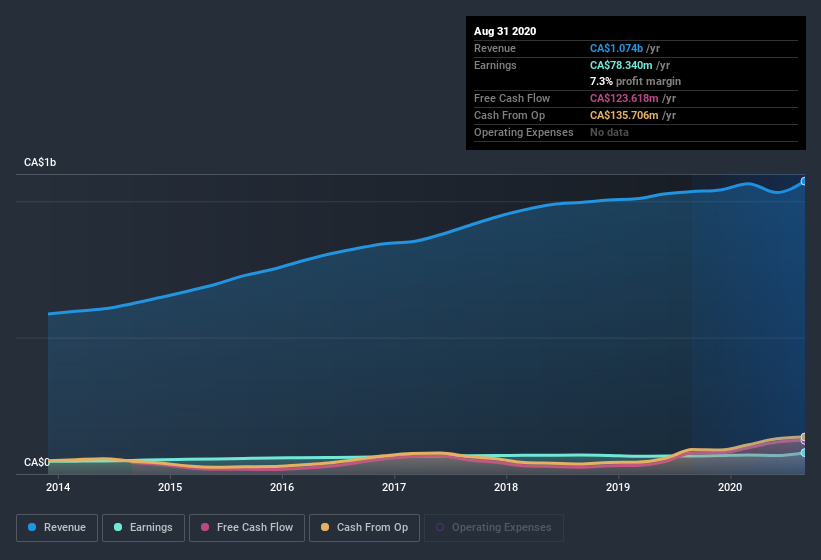Click the CA$135.706m cash from op value
821x560 pixels.
(624, 115)
